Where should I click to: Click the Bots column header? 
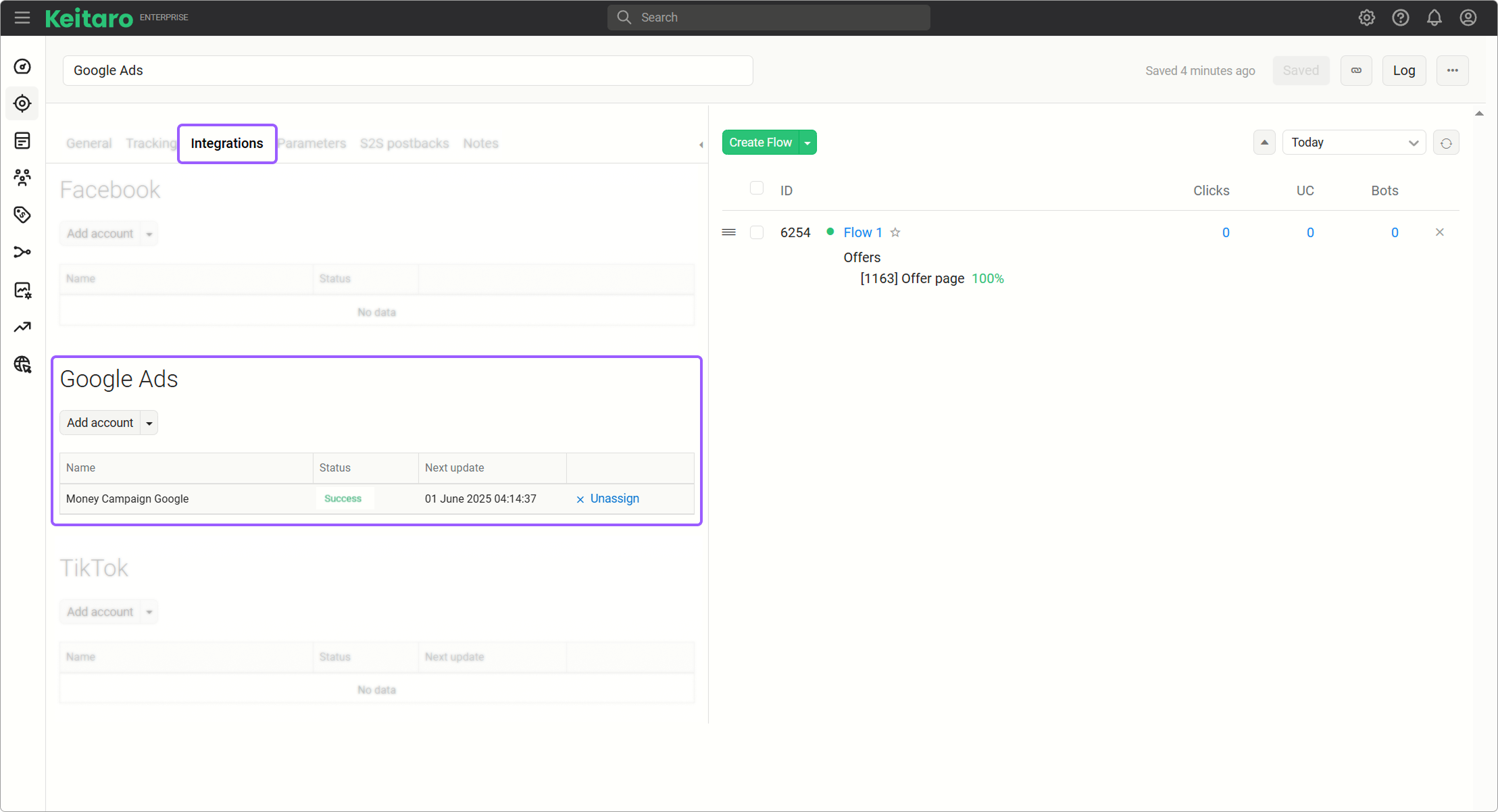click(x=1384, y=191)
